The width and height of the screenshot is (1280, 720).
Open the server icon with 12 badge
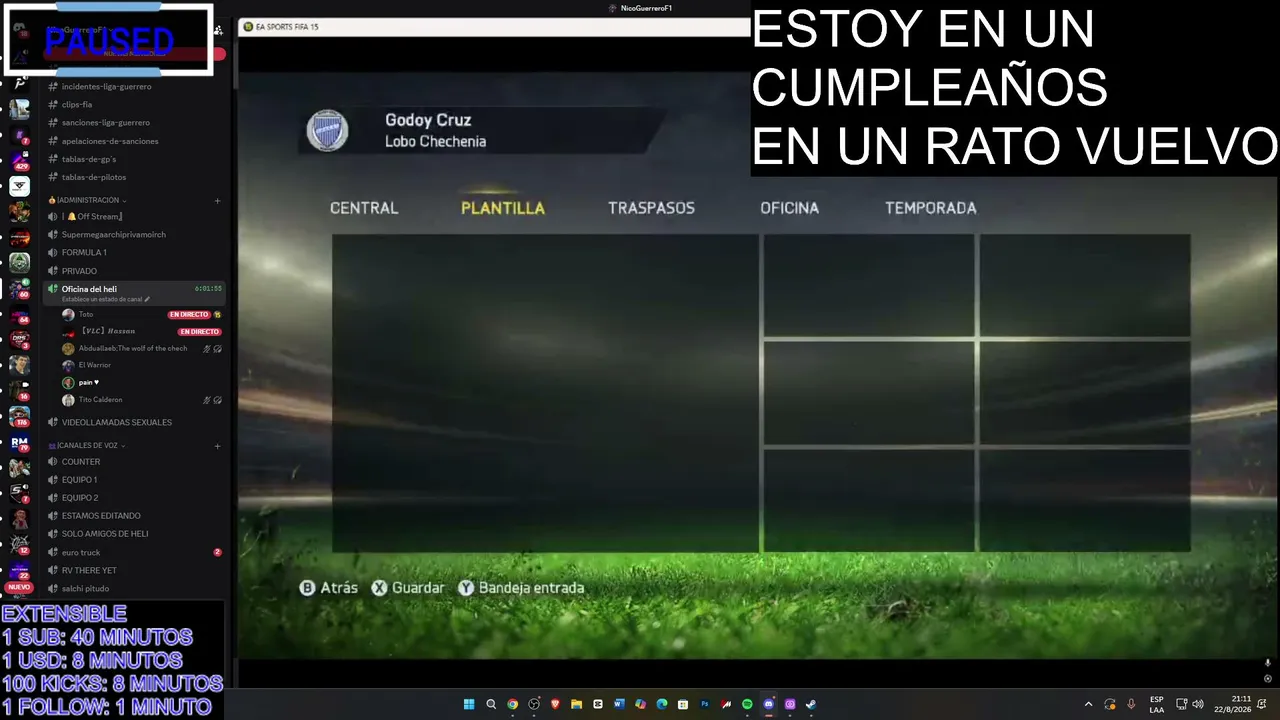click(x=19, y=545)
